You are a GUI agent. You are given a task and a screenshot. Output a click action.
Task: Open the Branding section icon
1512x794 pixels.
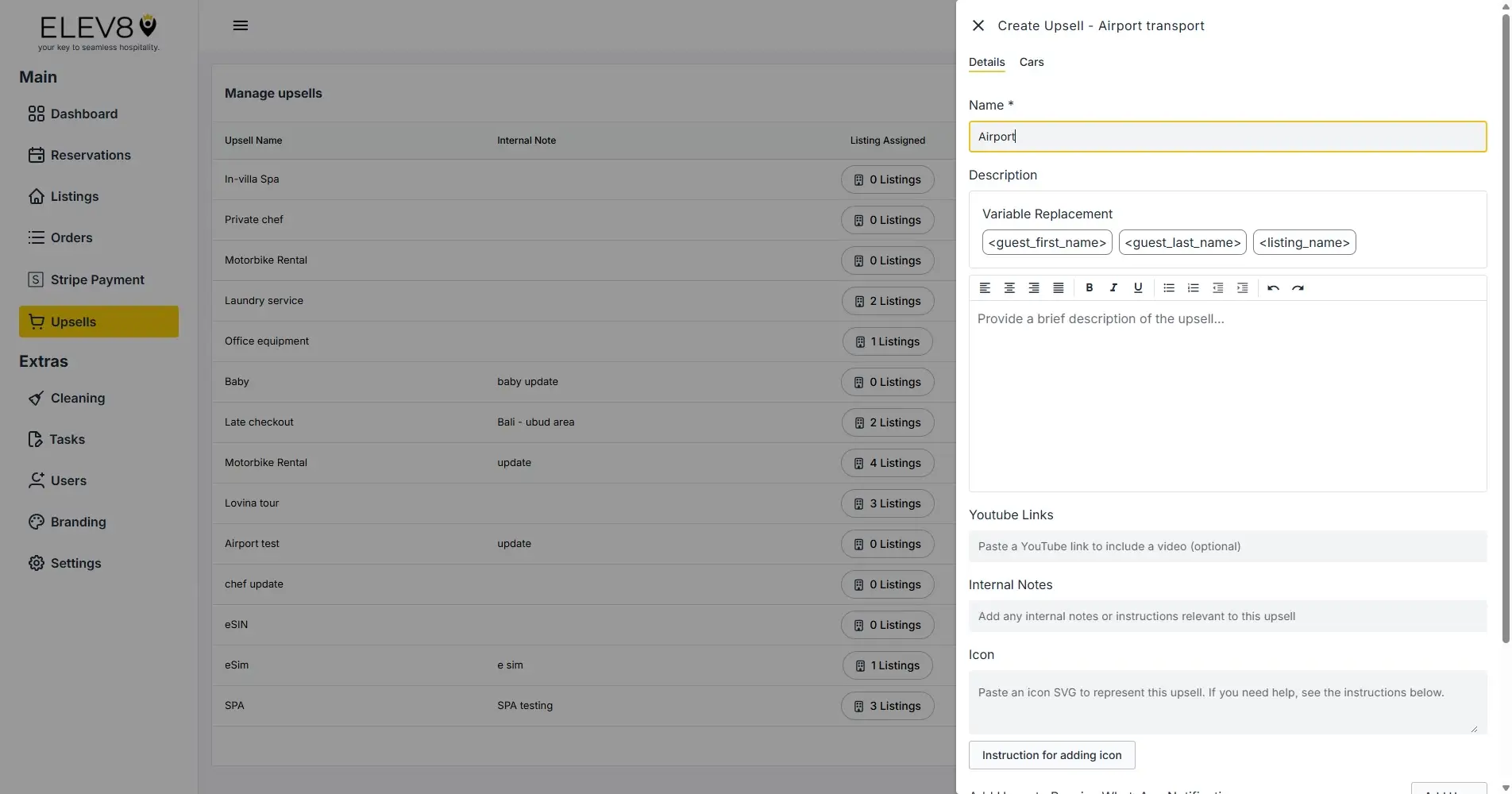[37, 522]
